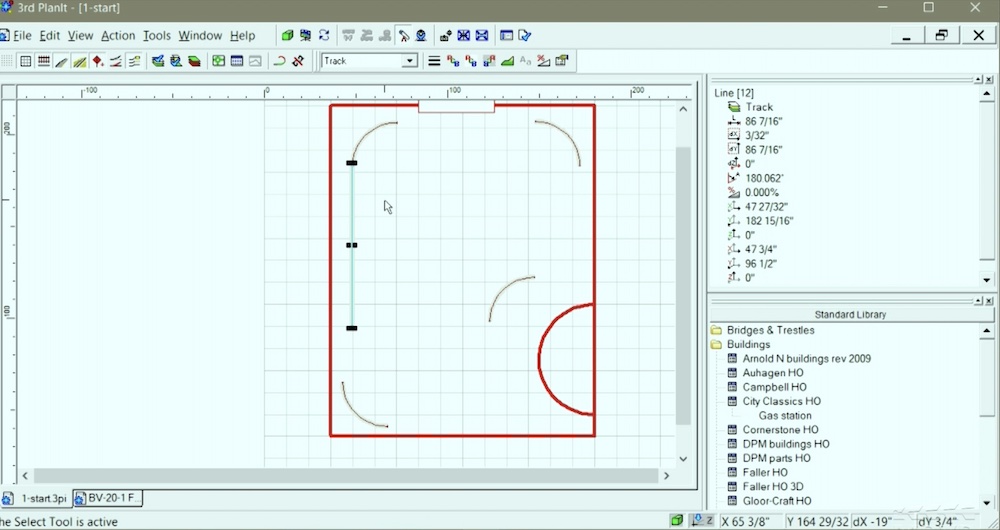
Task: Click the canvas horizontal scrollbar right arrow
Action: [x=666, y=476]
